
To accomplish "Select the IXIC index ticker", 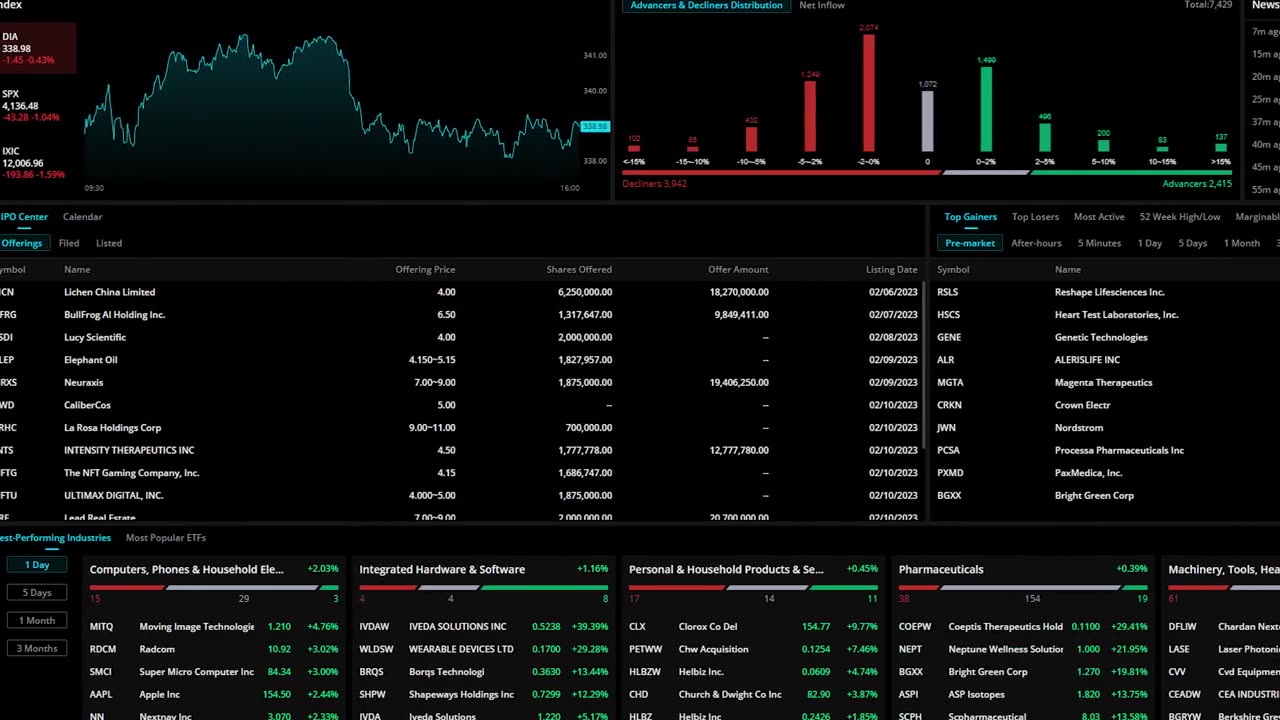I will point(38,162).
